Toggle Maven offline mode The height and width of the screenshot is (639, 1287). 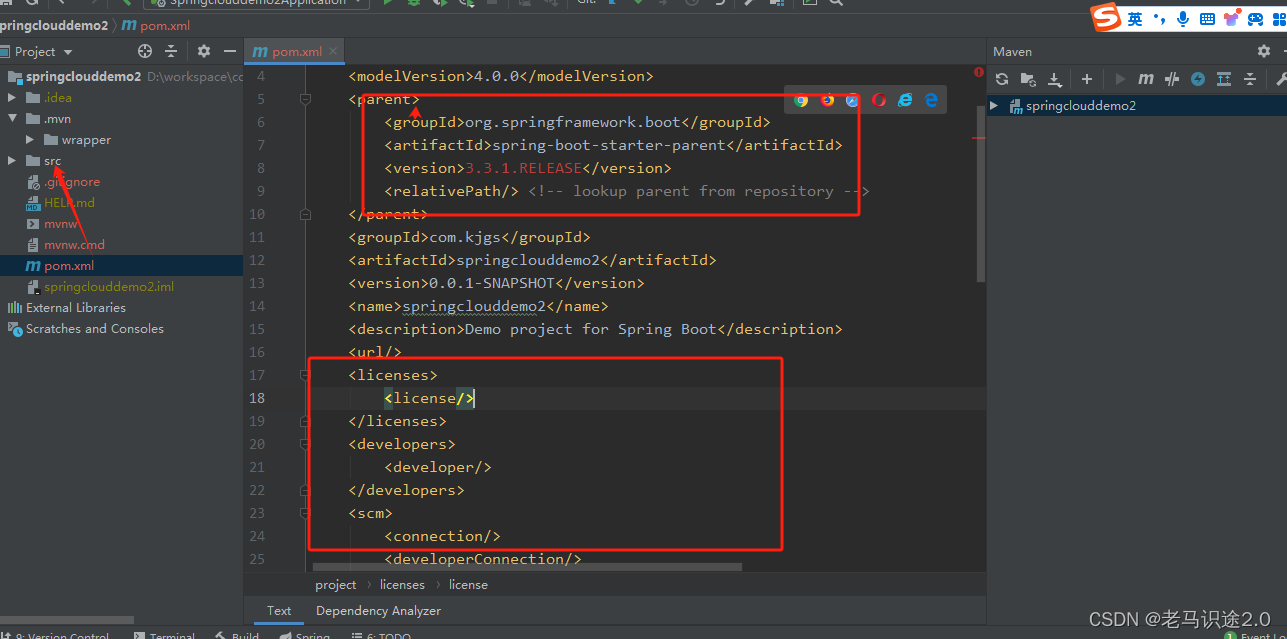pos(1172,79)
